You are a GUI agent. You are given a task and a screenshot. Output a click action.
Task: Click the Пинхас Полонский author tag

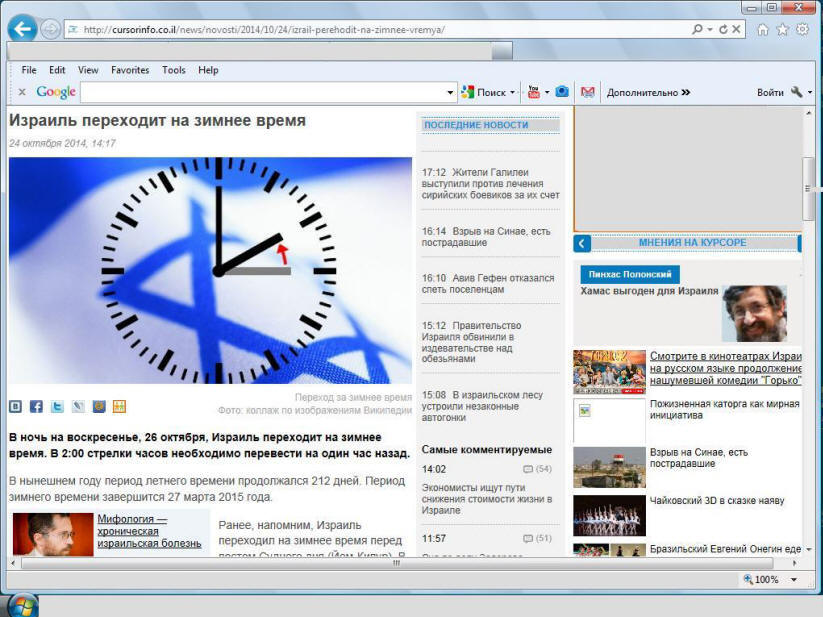tap(630, 274)
